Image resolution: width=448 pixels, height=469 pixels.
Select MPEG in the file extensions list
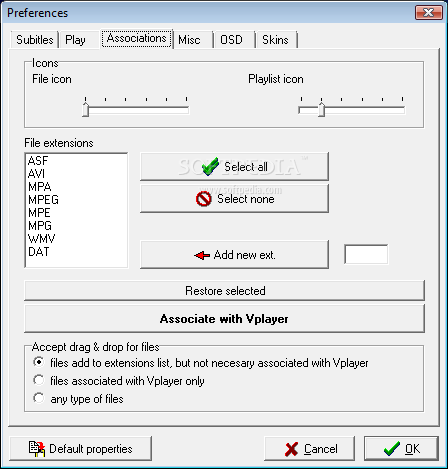pyautogui.click(x=76, y=200)
